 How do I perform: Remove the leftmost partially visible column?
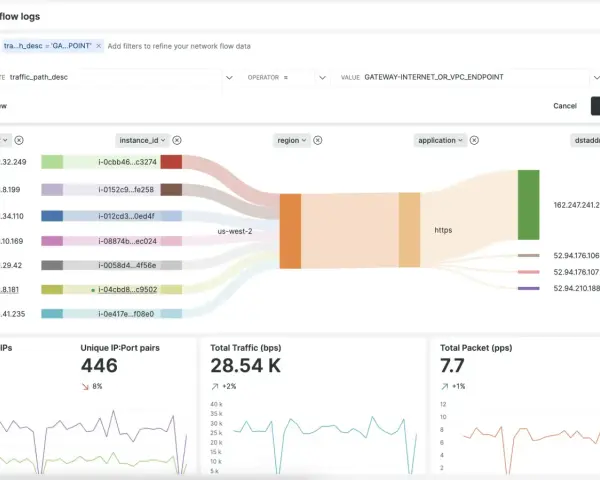pyautogui.click(x=19, y=140)
